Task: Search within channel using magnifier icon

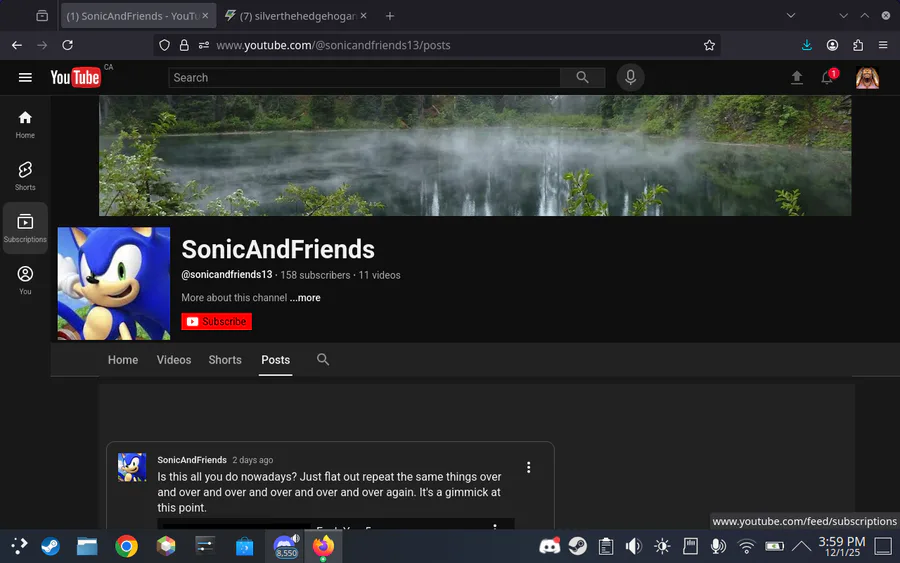Action: tap(323, 359)
